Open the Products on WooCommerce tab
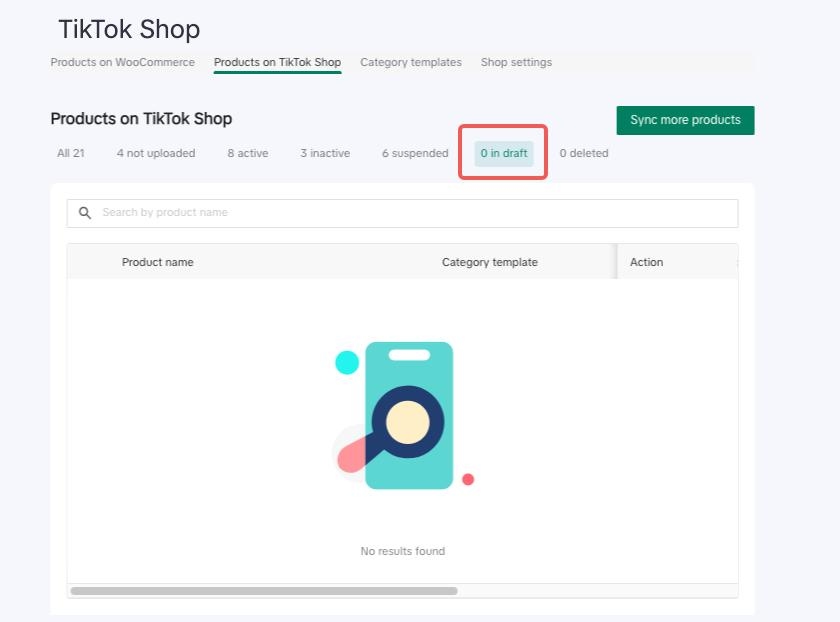The width and height of the screenshot is (840, 622). (123, 62)
